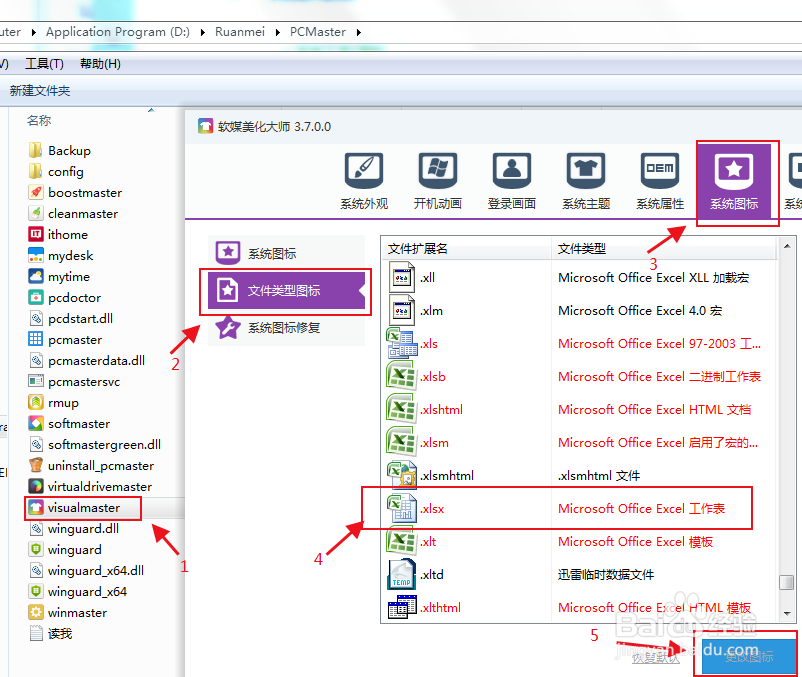Viewport: 802px width, 677px height.
Task: Select the 系统图标 top tab
Action: click(734, 182)
